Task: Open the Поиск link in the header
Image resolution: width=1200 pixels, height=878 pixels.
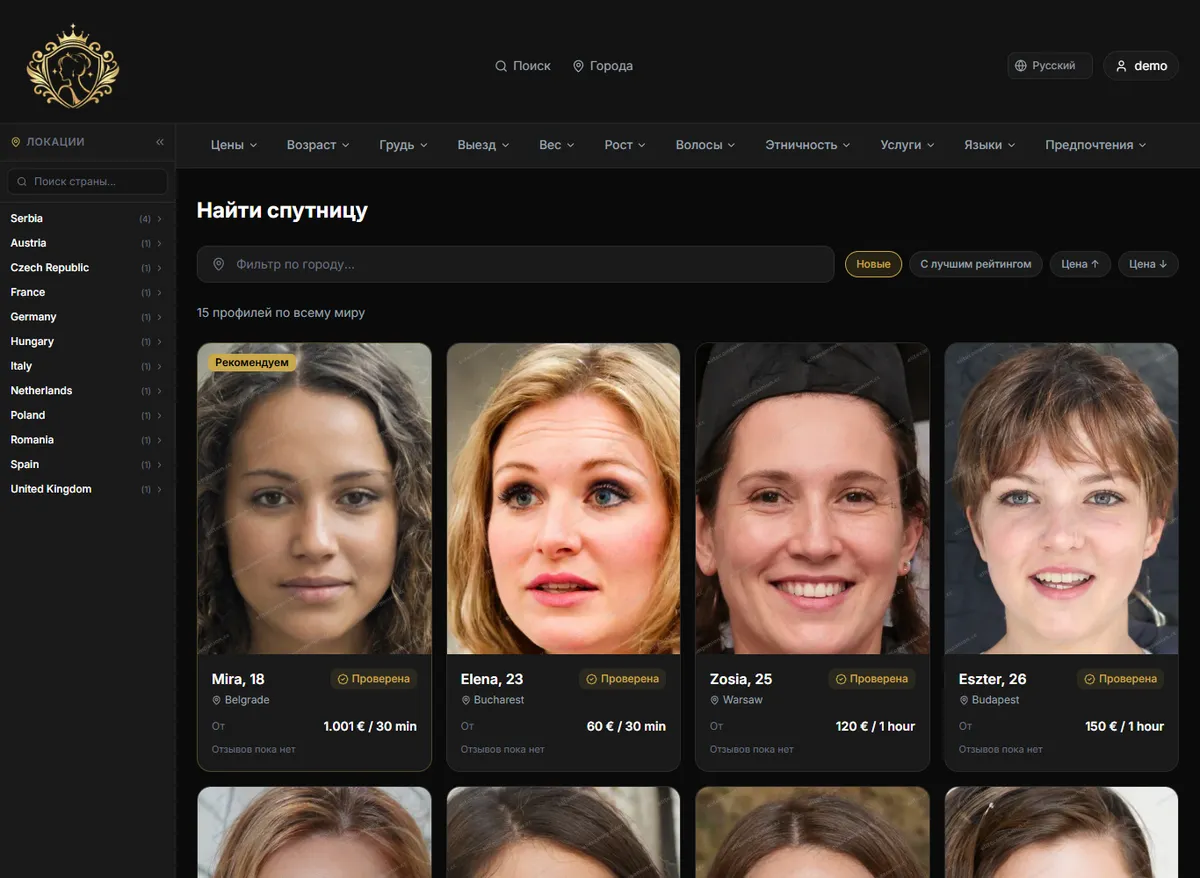Action: [x=523, y=66]
